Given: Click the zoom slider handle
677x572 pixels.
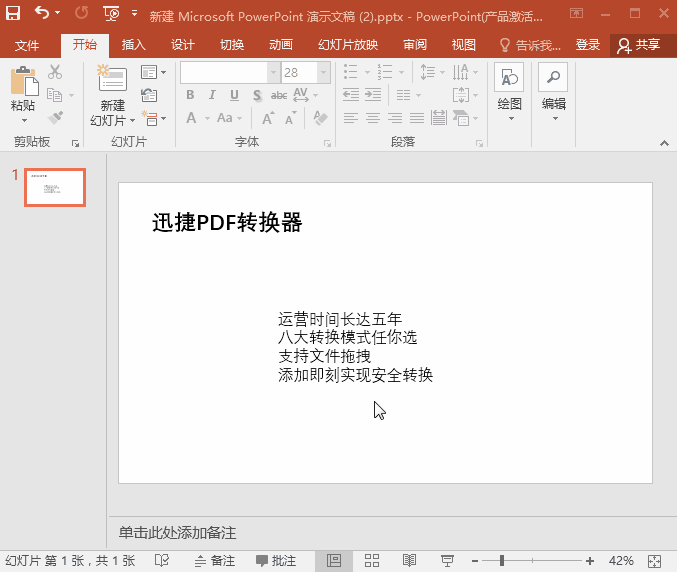Looking at the screenshot, I should coord(501,561).
